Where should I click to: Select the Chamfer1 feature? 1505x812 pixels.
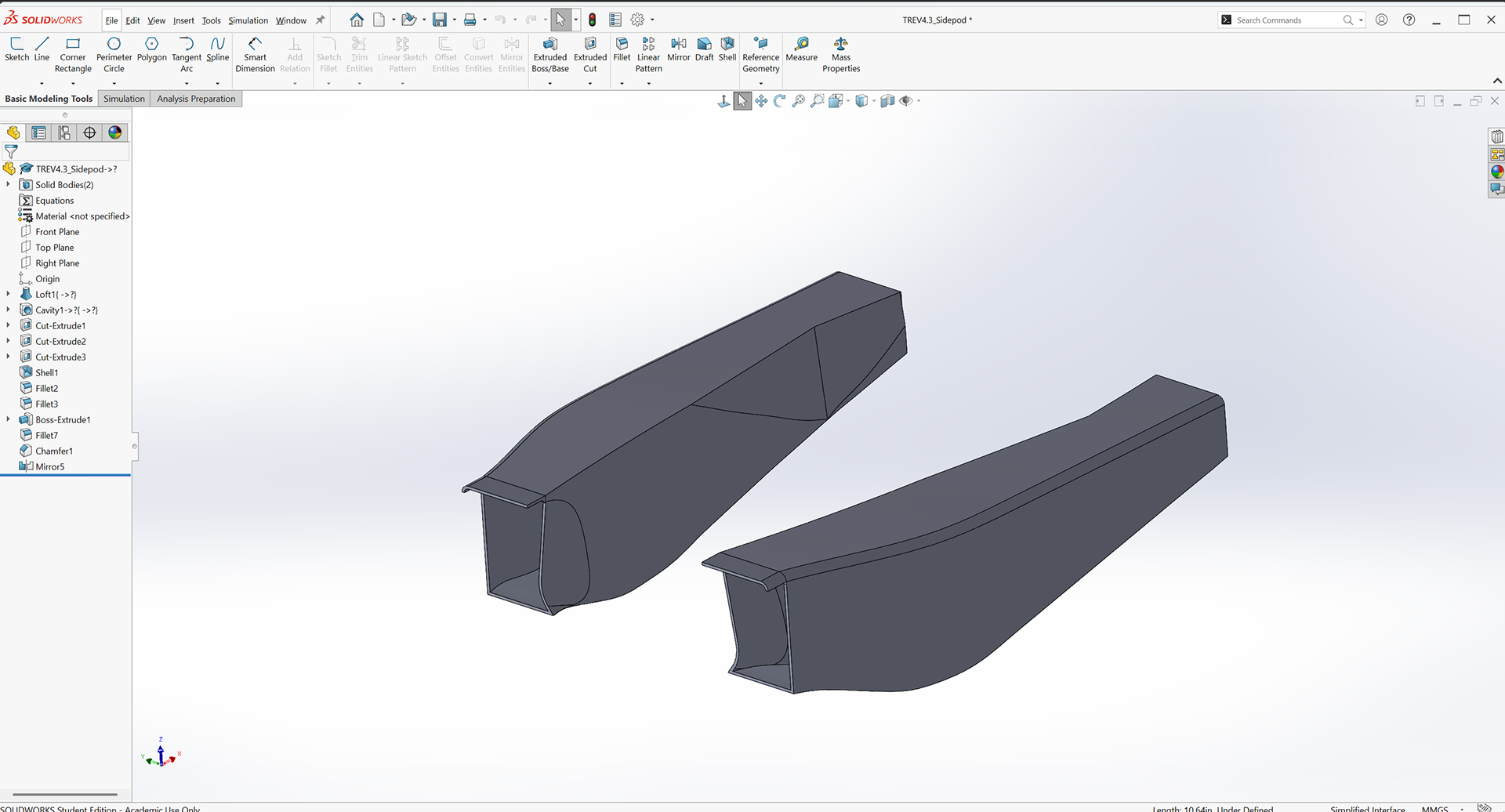(x=53, y=451)
